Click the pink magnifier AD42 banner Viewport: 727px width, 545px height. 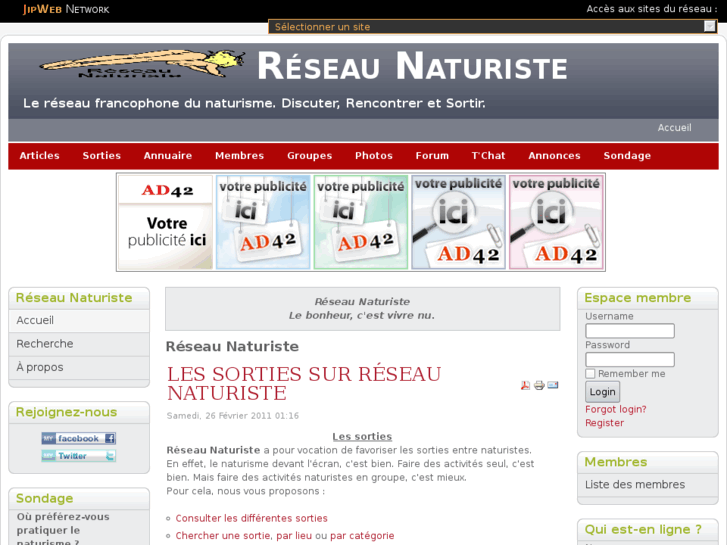click(556, 222)
